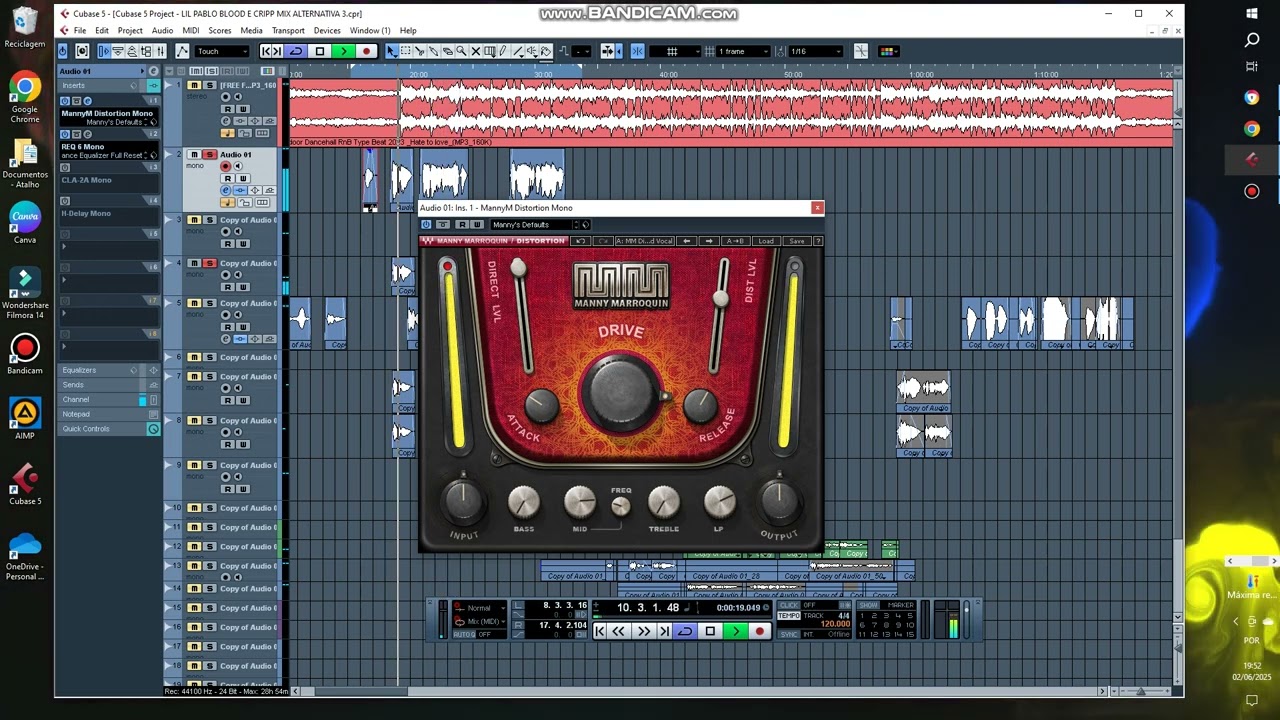Toggle A/B setup 'A: MM Di..d Vocal'
1280x720 pixels.
[x=645, y=241]
